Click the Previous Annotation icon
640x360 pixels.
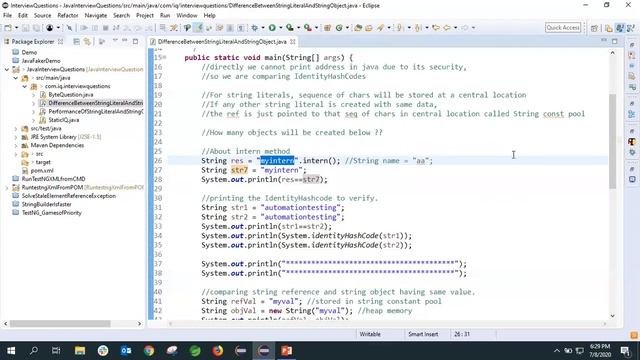tap(418, 28)
